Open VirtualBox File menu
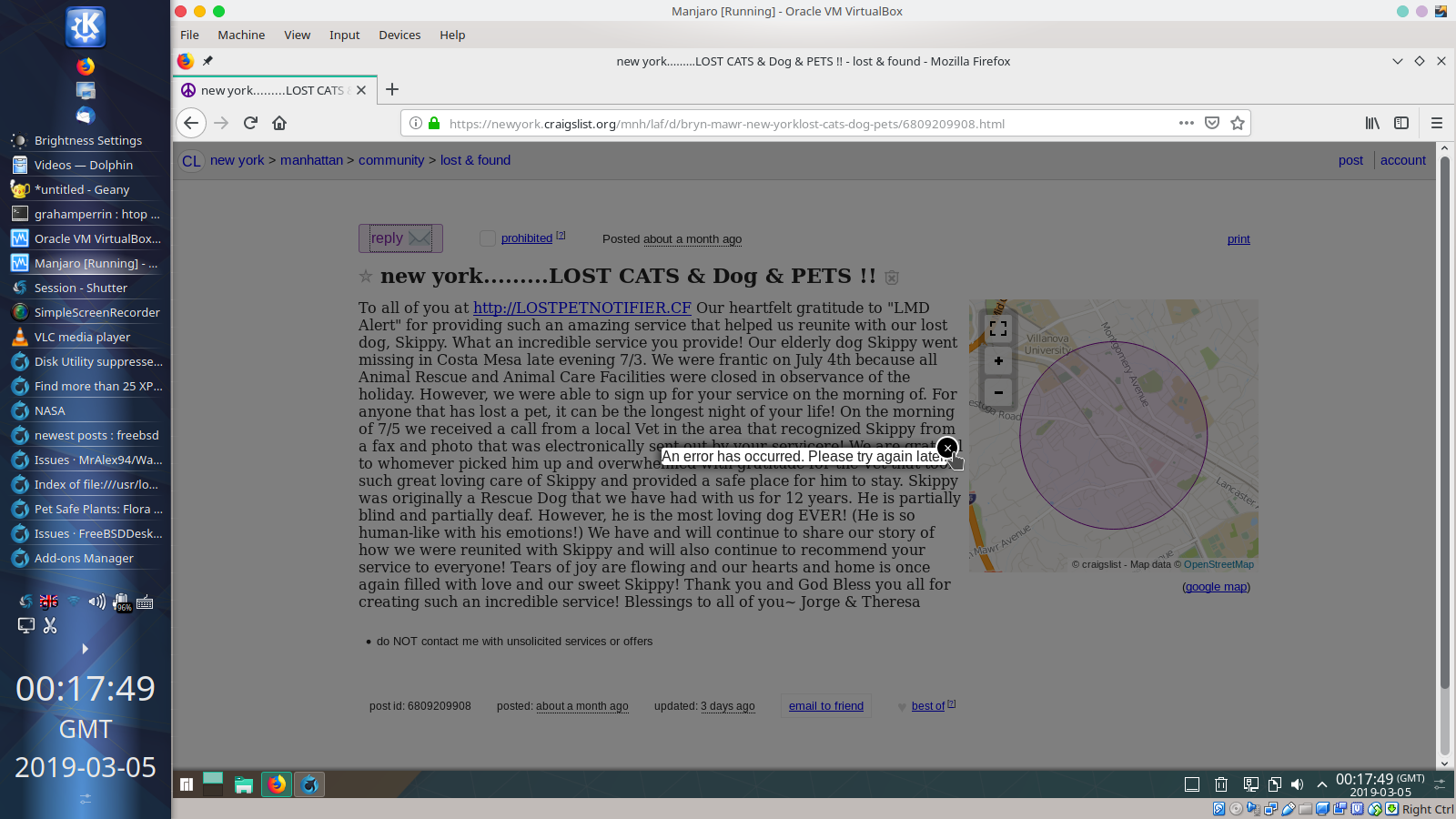 click(x=189, y=35)
